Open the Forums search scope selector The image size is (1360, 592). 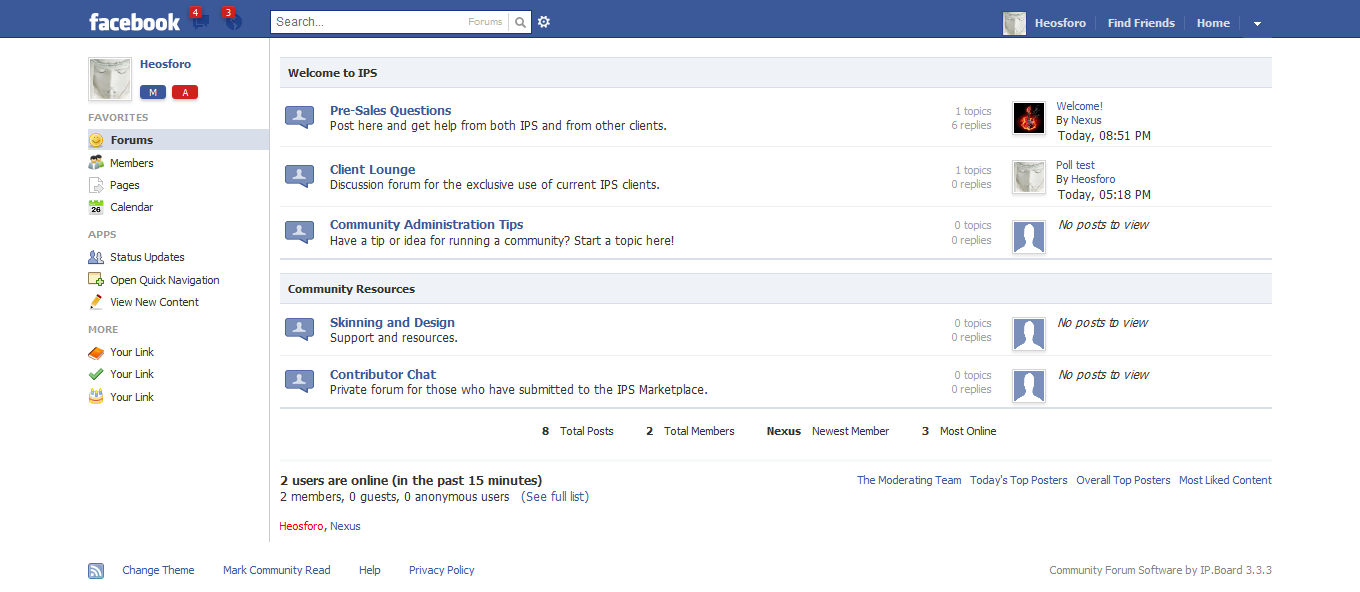click(485, 22)
